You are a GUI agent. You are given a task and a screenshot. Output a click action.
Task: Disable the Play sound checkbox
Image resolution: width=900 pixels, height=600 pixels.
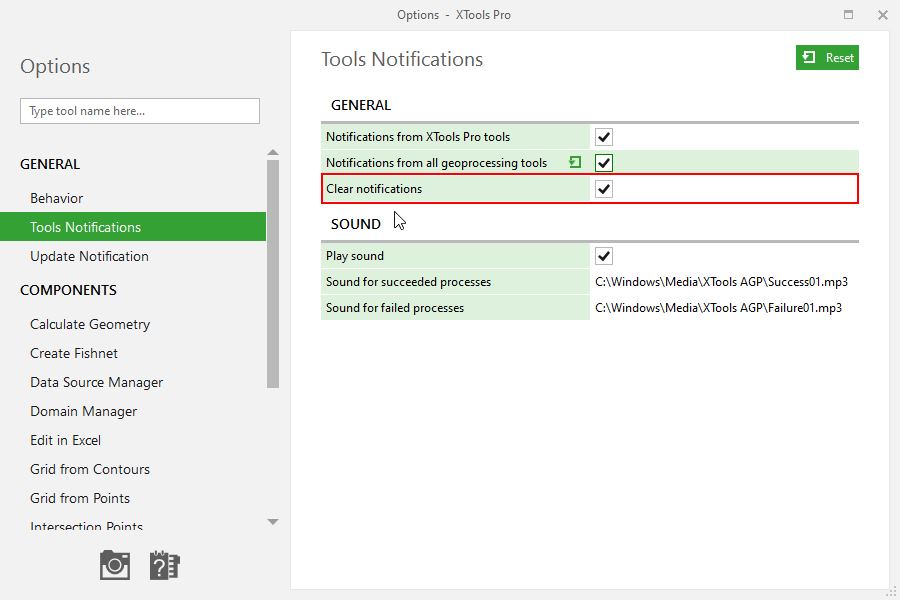604,256
